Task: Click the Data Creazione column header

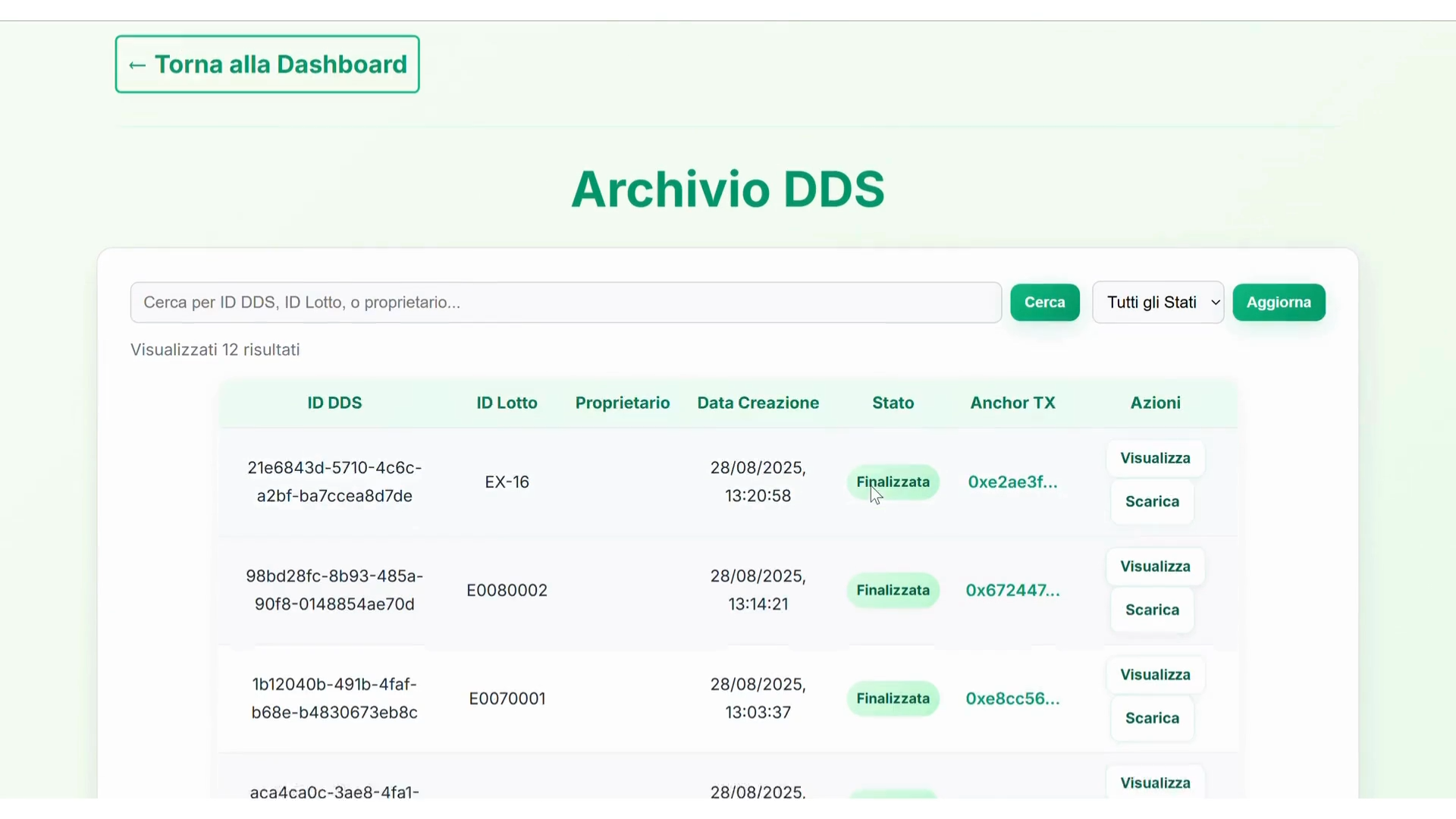Action: pyautogui.click(x=758, y=403)
